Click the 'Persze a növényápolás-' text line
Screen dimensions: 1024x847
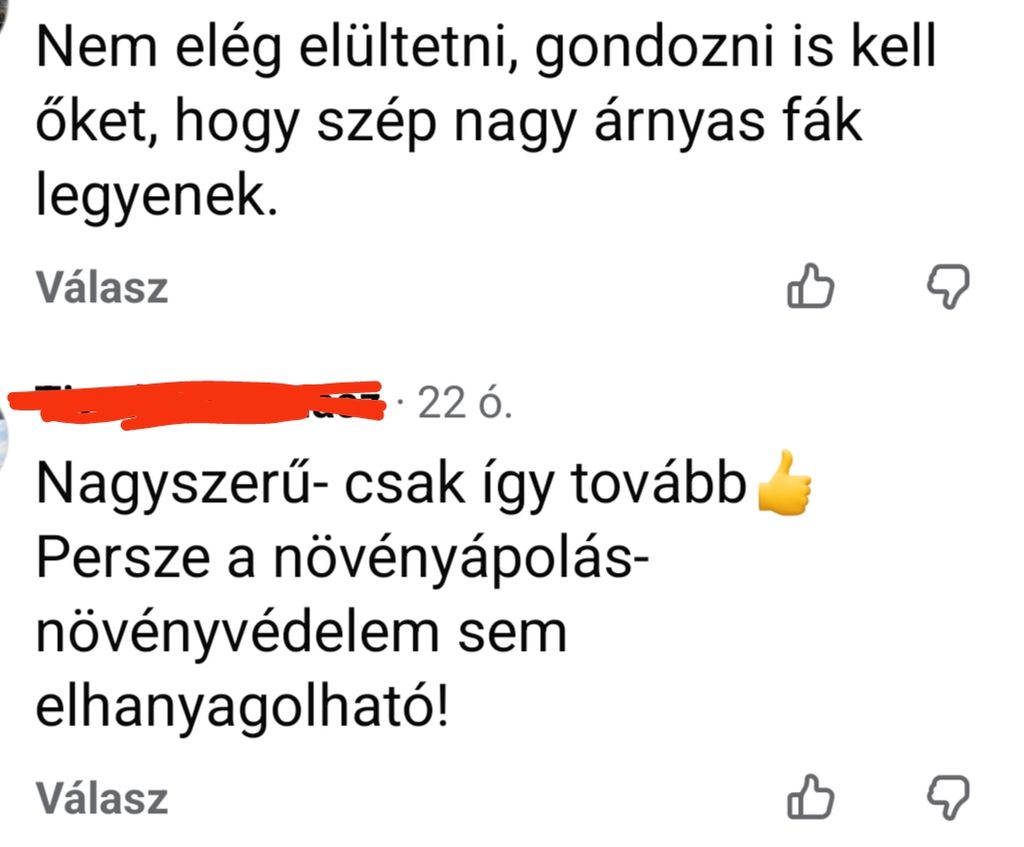[343, 560]
